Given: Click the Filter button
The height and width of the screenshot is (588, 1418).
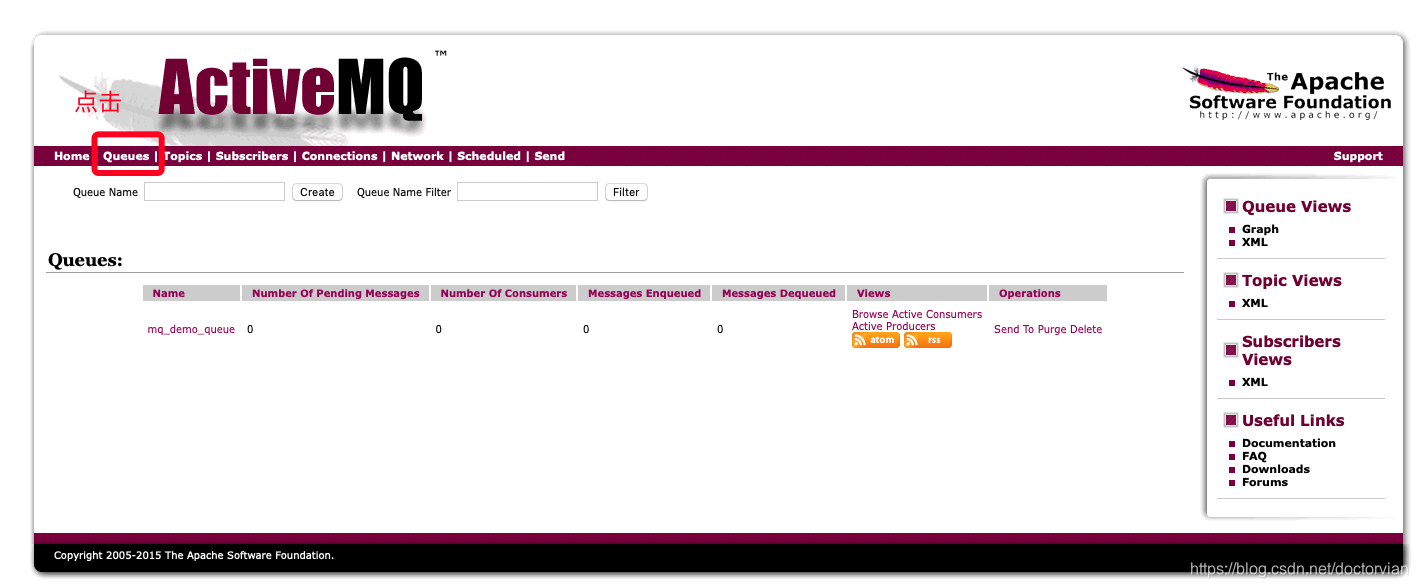Looking at the screenshot, I should pyautogui.click(x=626, y=192).
